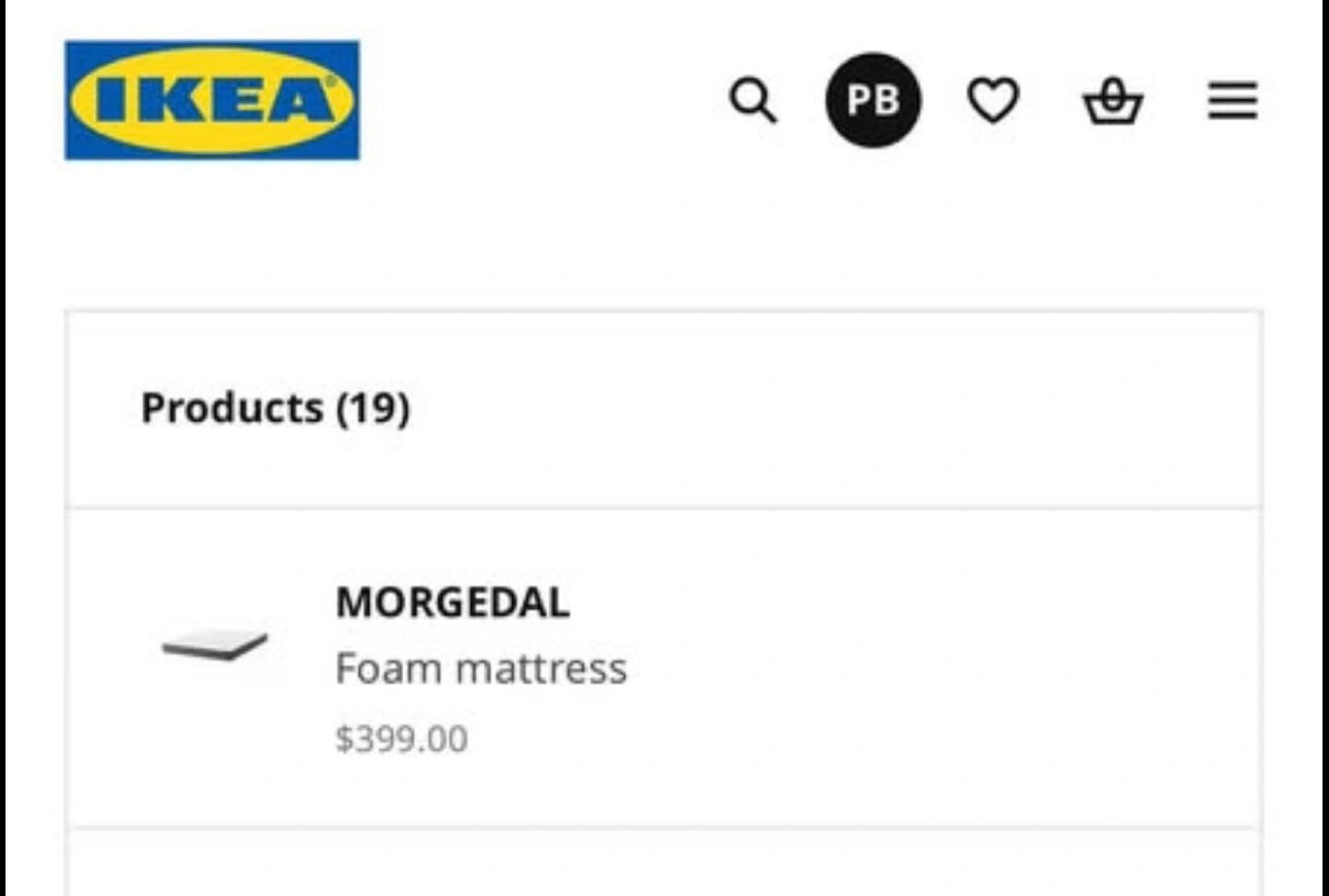Viewport: 1329px width, 896px height.
Task: Open the MORGEDAL product title link
Action: tap(452, 603)
